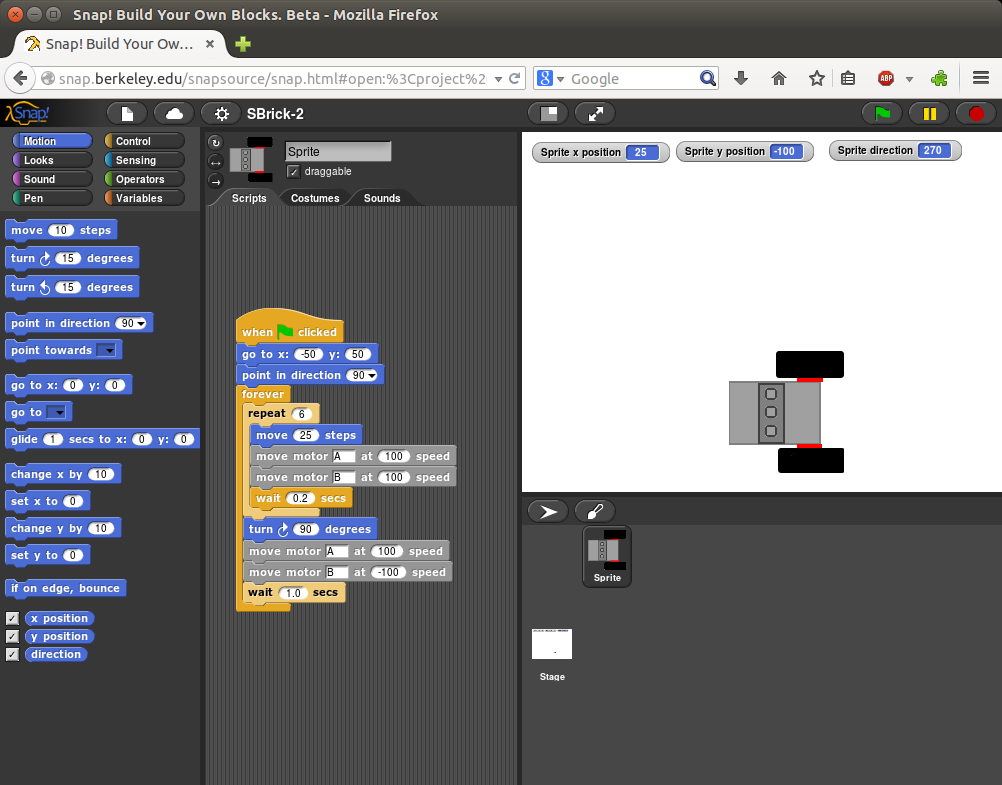Open the search engine selector dropdown
Image resolution: width=1002 pixels, height=785 pixels.
click(551, 79)
